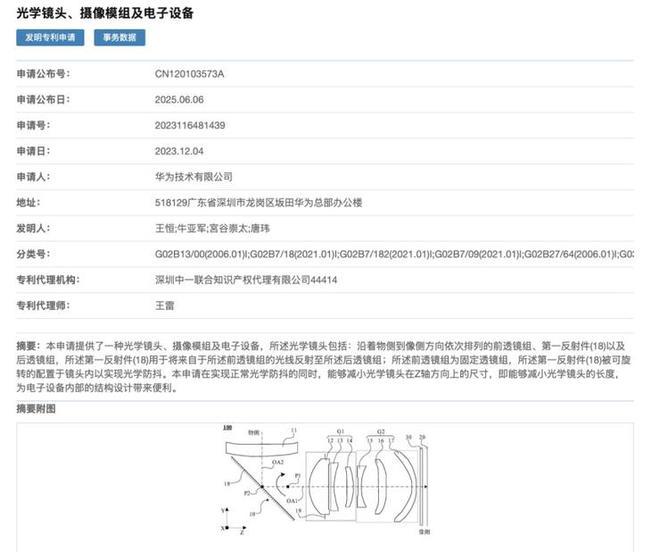The height and width of the screenshot is (552, 660).
Task: Click the 申请号 label
Action: pos(33,125)
